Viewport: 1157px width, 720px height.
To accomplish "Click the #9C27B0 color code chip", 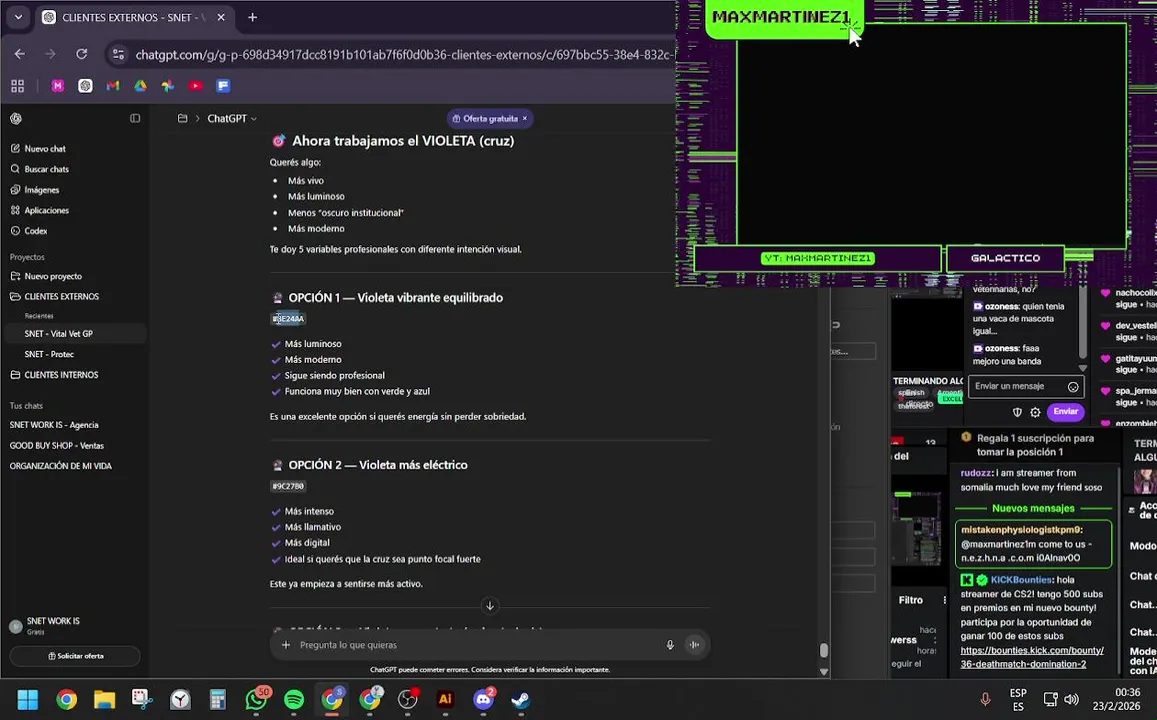I will (x=289, y=486).
